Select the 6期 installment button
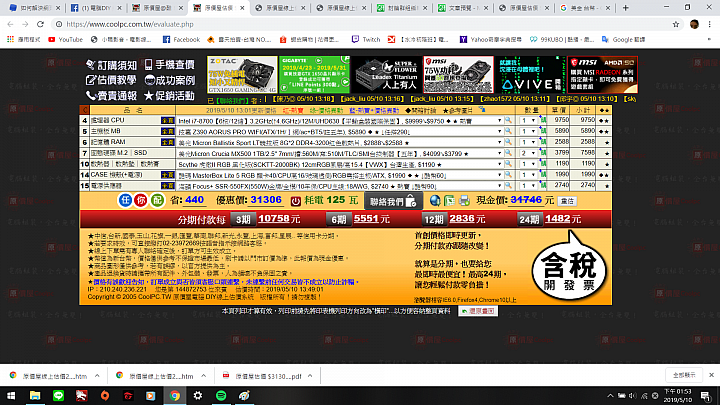 pos(338,219)
